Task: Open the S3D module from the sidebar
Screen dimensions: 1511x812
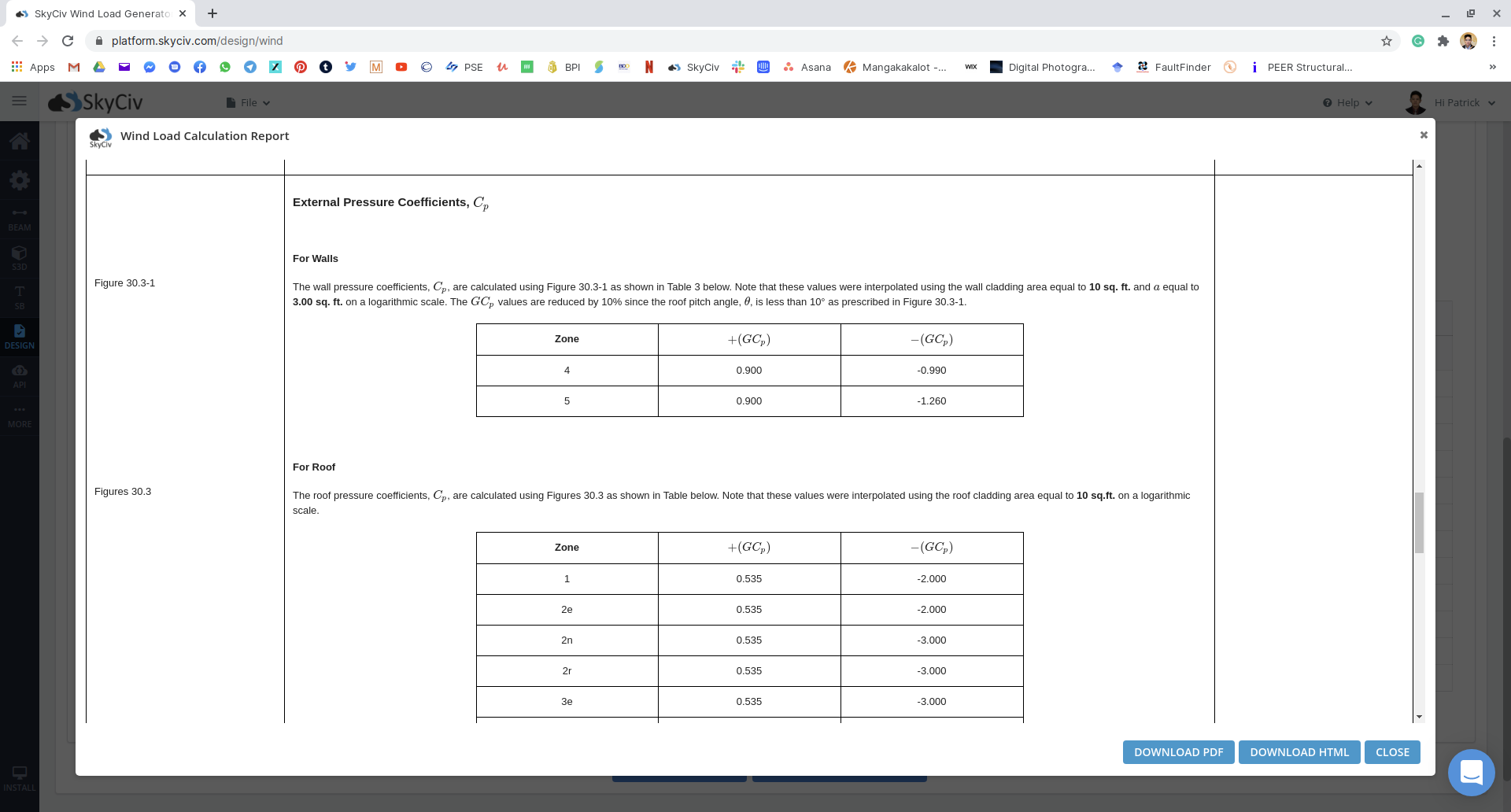Action: point(20,258)
